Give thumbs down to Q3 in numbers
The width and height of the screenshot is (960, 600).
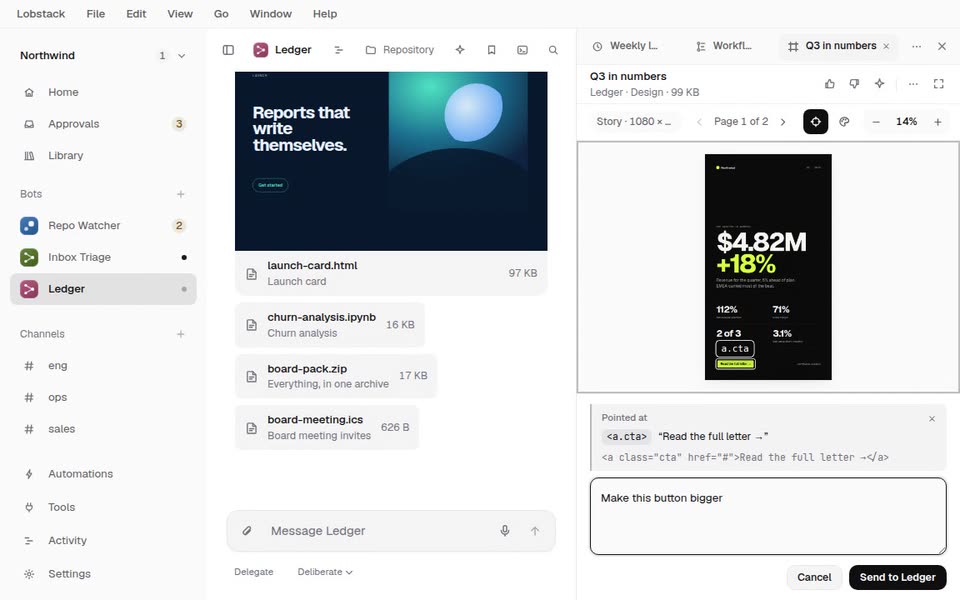(854, 84)
